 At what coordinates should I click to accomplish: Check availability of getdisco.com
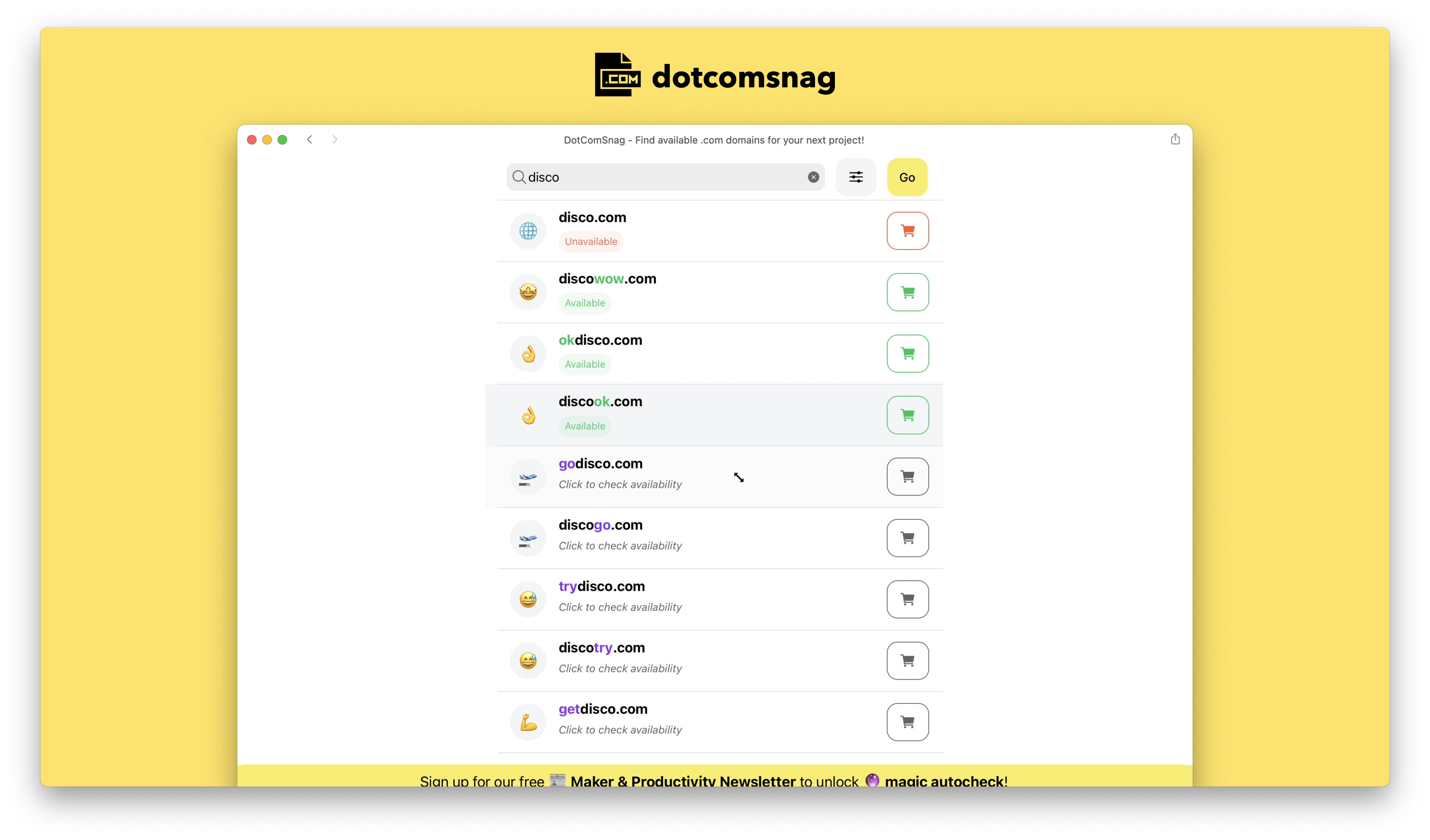[x=620, y=729]
